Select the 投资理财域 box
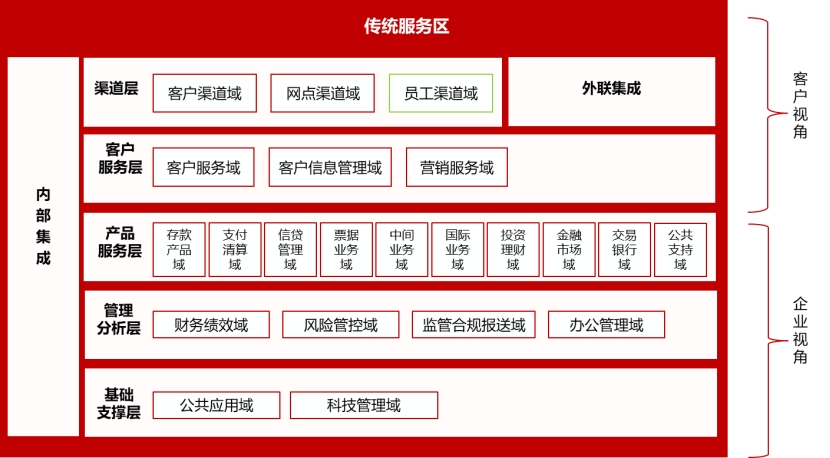The image size is (830, 458). (513, 249)
